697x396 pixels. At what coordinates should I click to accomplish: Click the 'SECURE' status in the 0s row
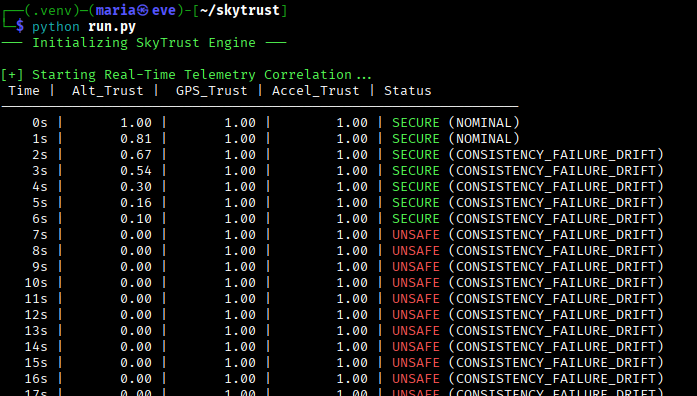pyautogui.click(x=416, y=123)
